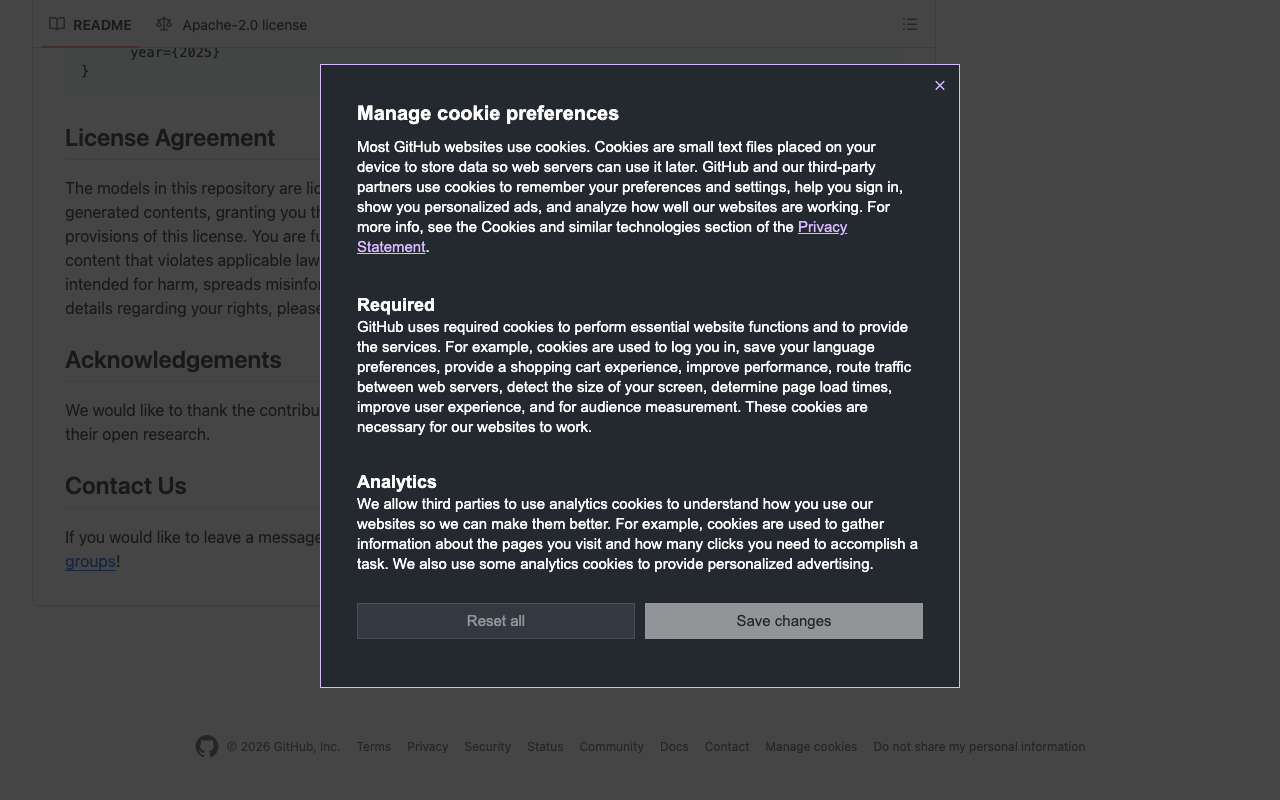This screenshot has width=1280, height=800.
Task: Save changes to cookie preferences
Action: tap(784, 621)
